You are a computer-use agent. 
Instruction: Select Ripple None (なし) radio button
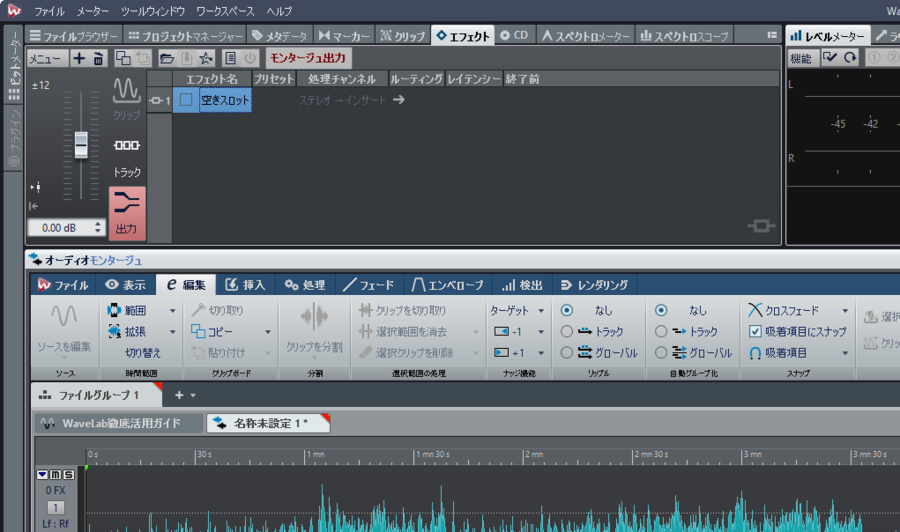pos(567,310)
